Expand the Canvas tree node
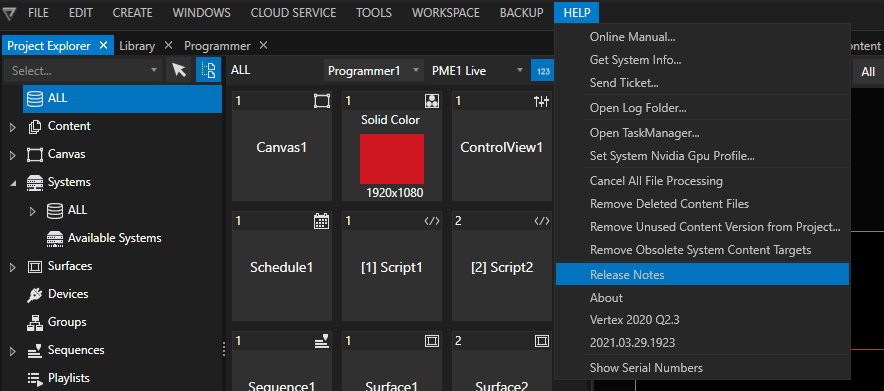The height and width of the screenshot is (391, 884). (x=13, y=155)
